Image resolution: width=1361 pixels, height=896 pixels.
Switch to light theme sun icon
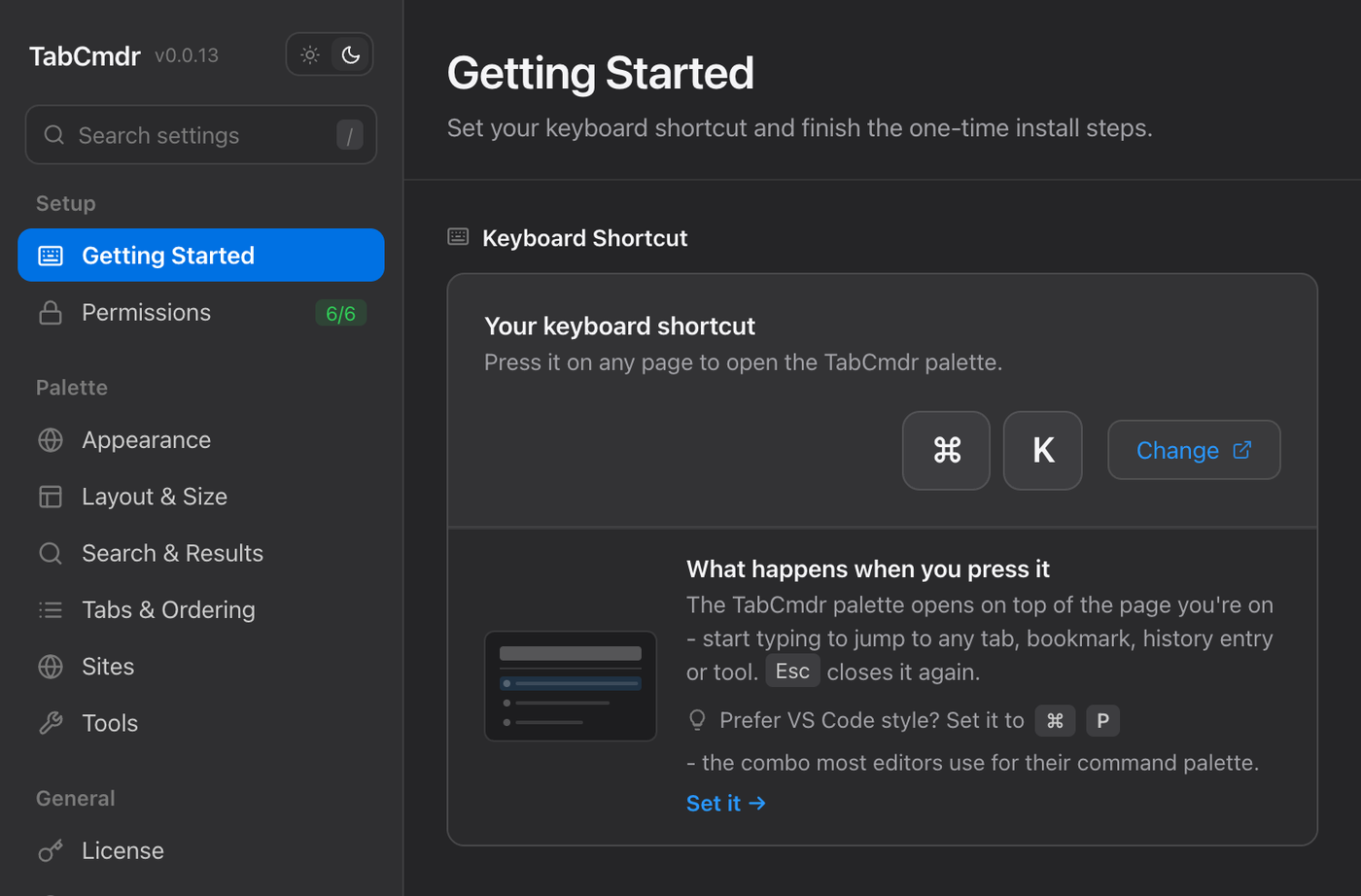(310, 55)
